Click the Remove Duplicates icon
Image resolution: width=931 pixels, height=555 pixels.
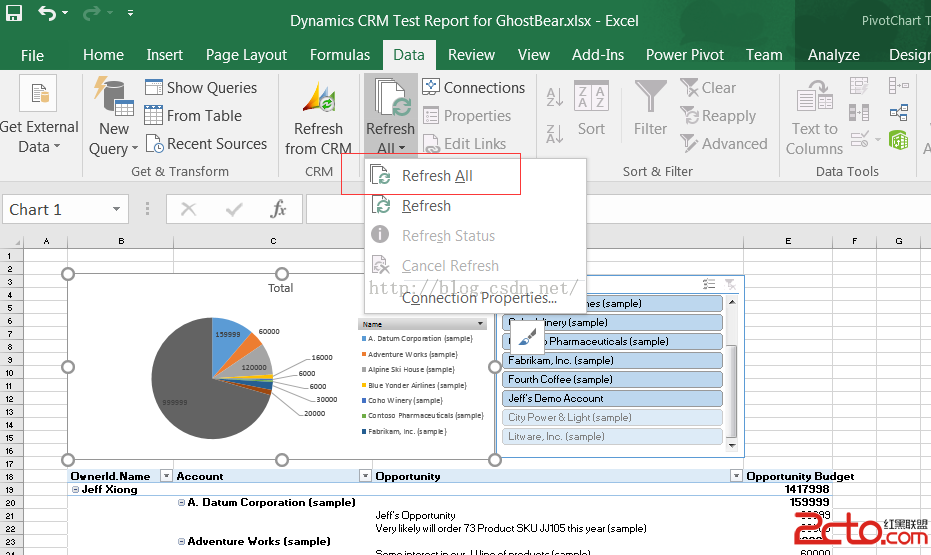tap(859, 113)
